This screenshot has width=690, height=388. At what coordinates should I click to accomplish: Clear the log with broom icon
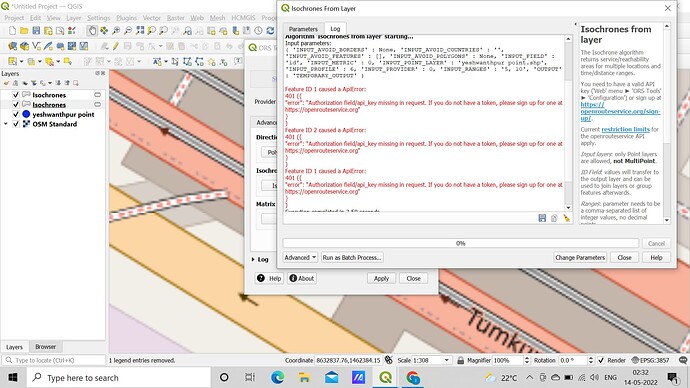tap(566, 218)
